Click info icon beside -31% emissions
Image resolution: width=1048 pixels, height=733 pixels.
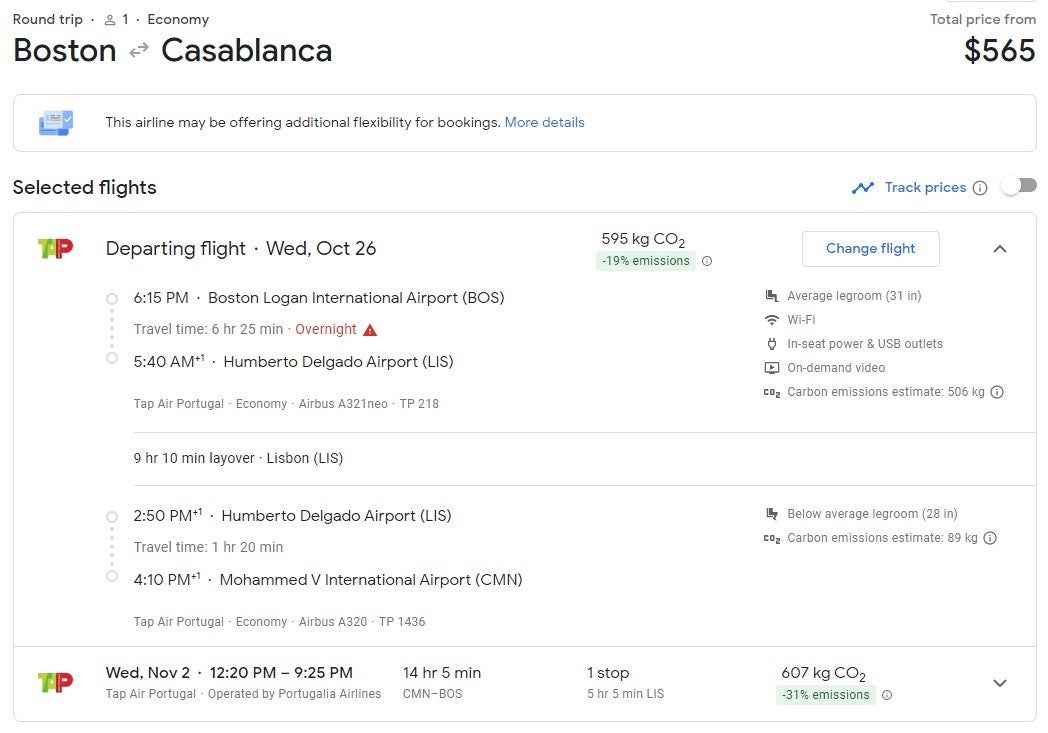[x=887, y=695]
